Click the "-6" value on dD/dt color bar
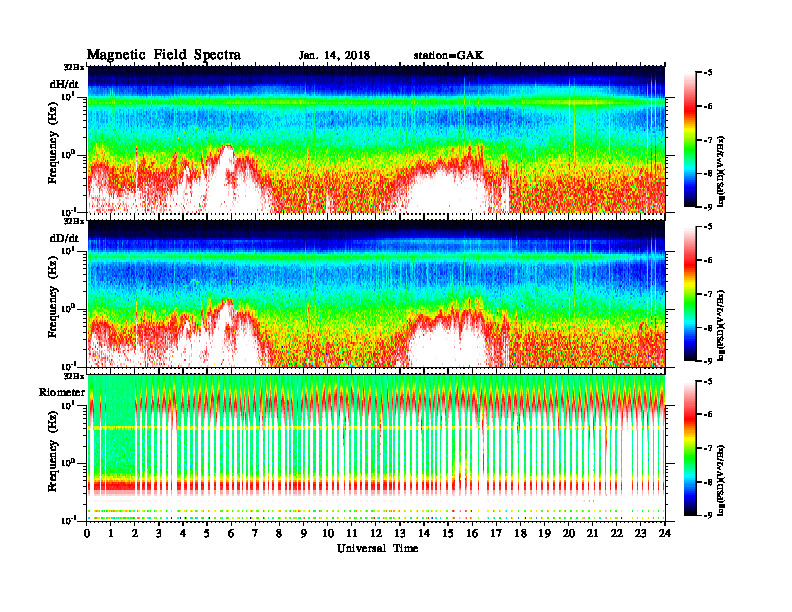 point(708,260)
